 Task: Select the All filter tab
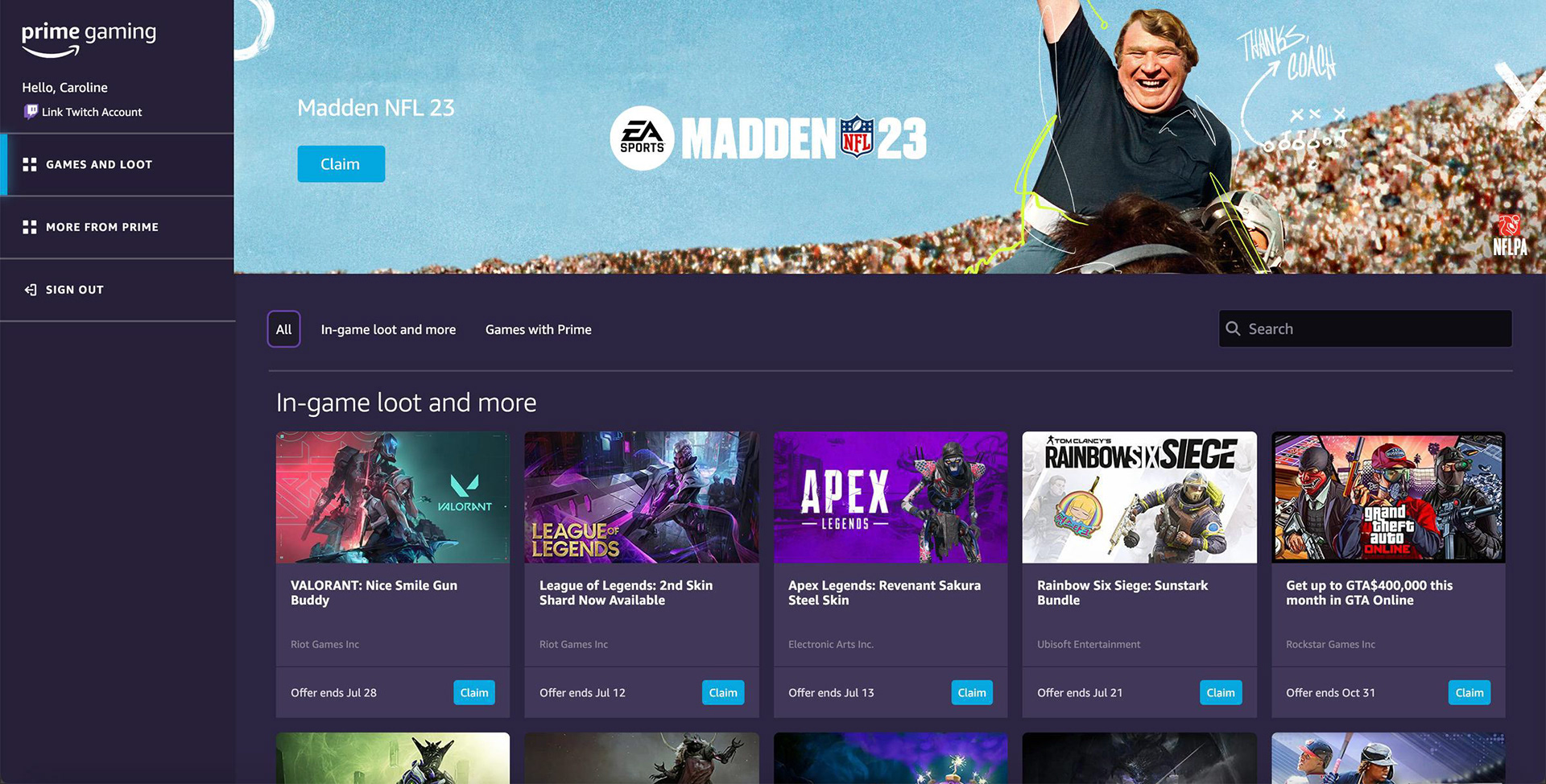click(x=283, y=329)
